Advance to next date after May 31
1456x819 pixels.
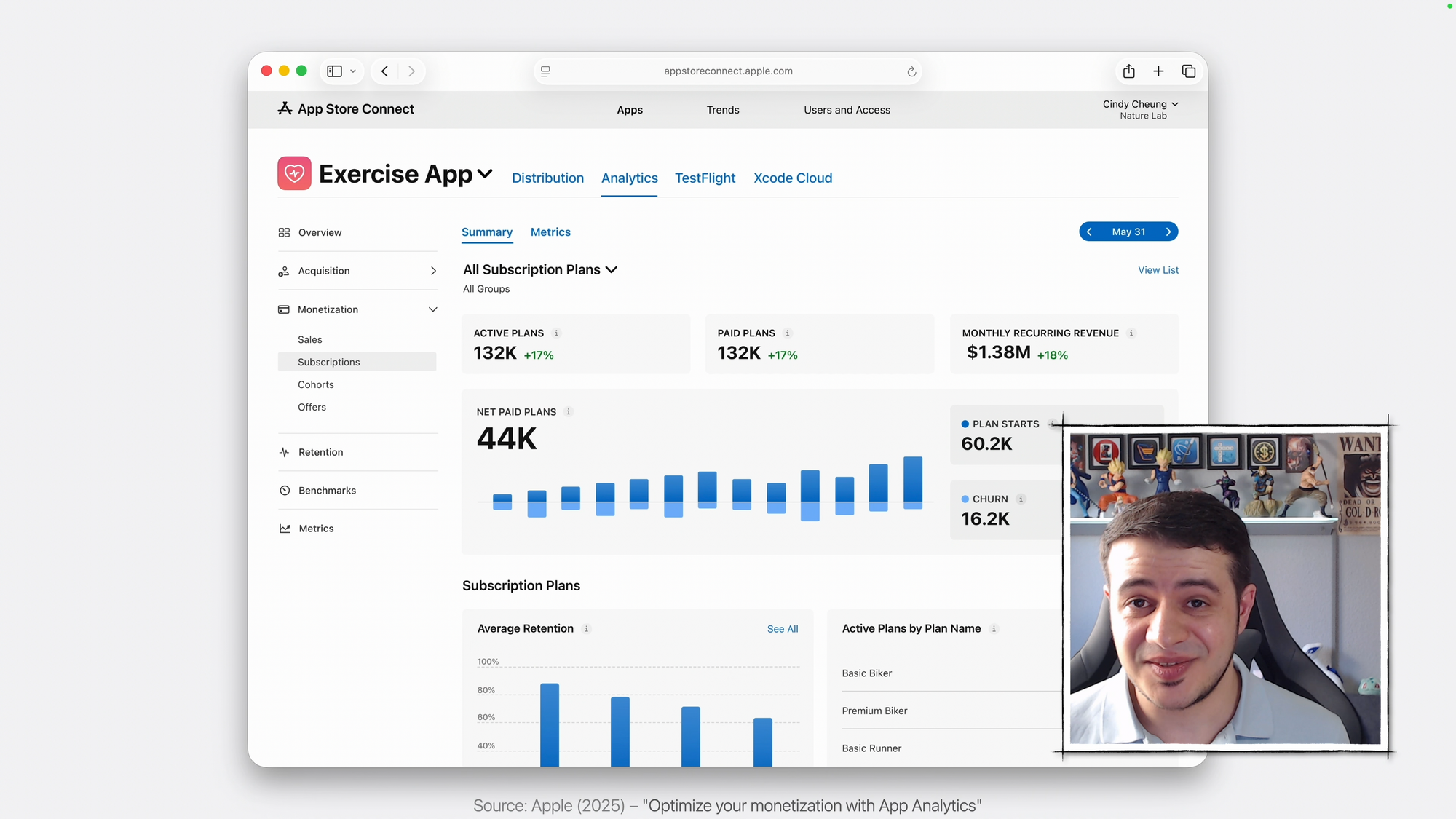tap(1168, 232)
